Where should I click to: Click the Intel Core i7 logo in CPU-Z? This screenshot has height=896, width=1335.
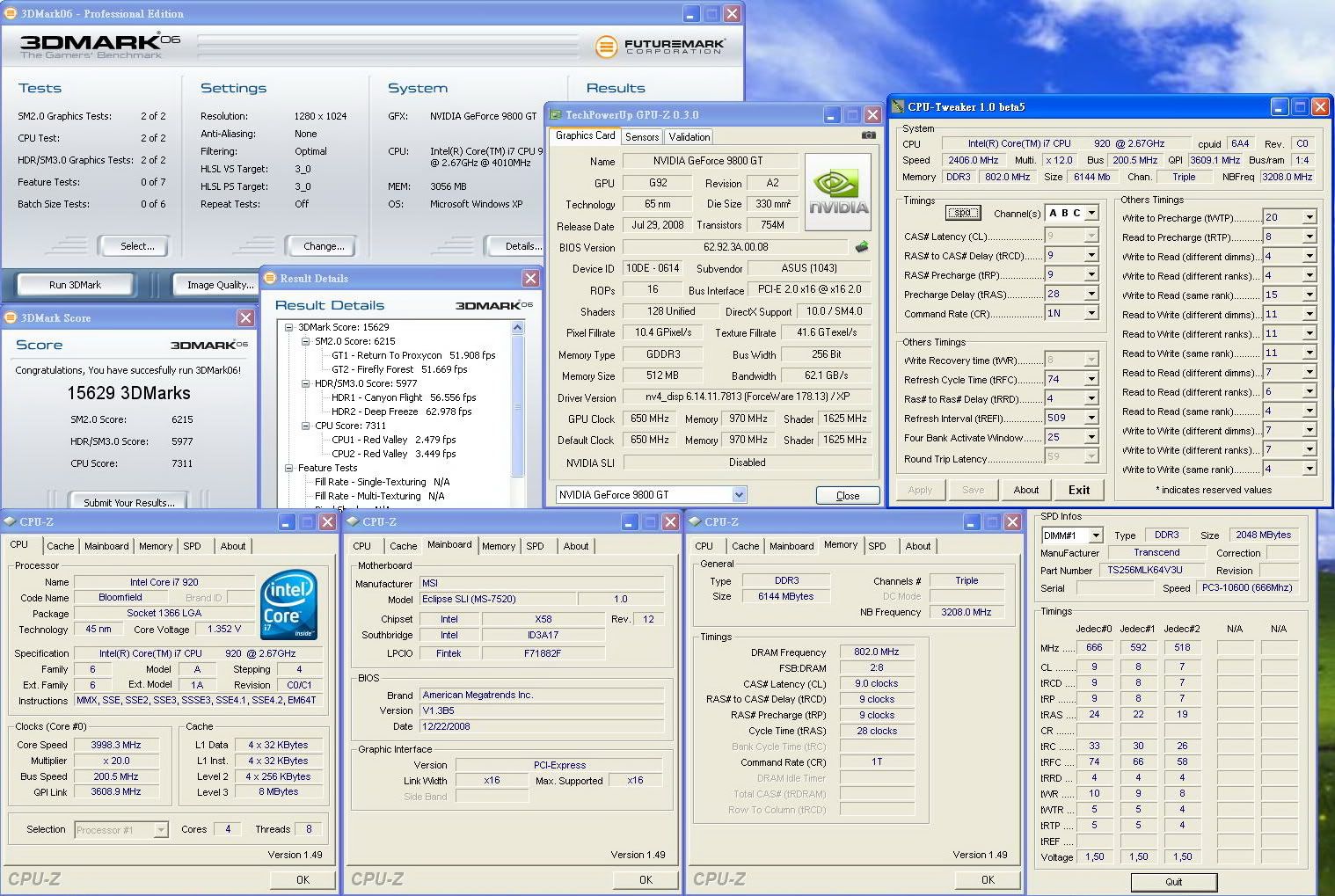click(289, 606)
